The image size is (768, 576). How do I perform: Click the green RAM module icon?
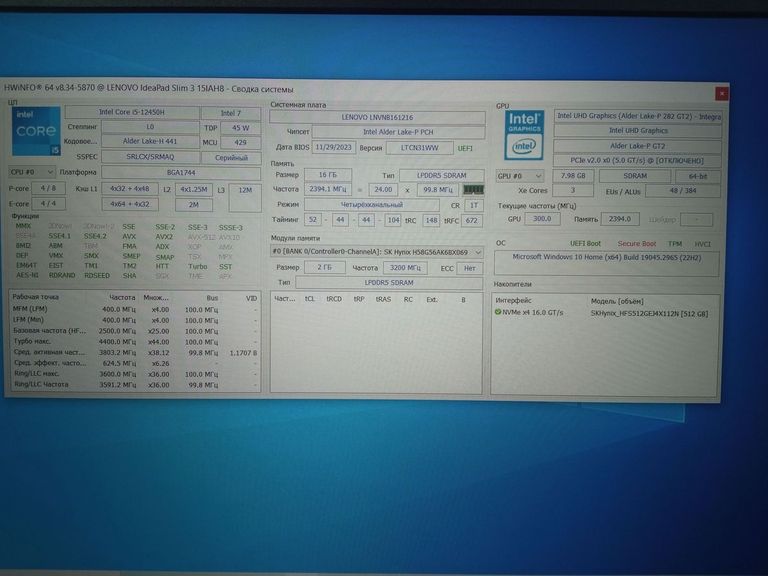pyautogui.click(x=474, y=188)
